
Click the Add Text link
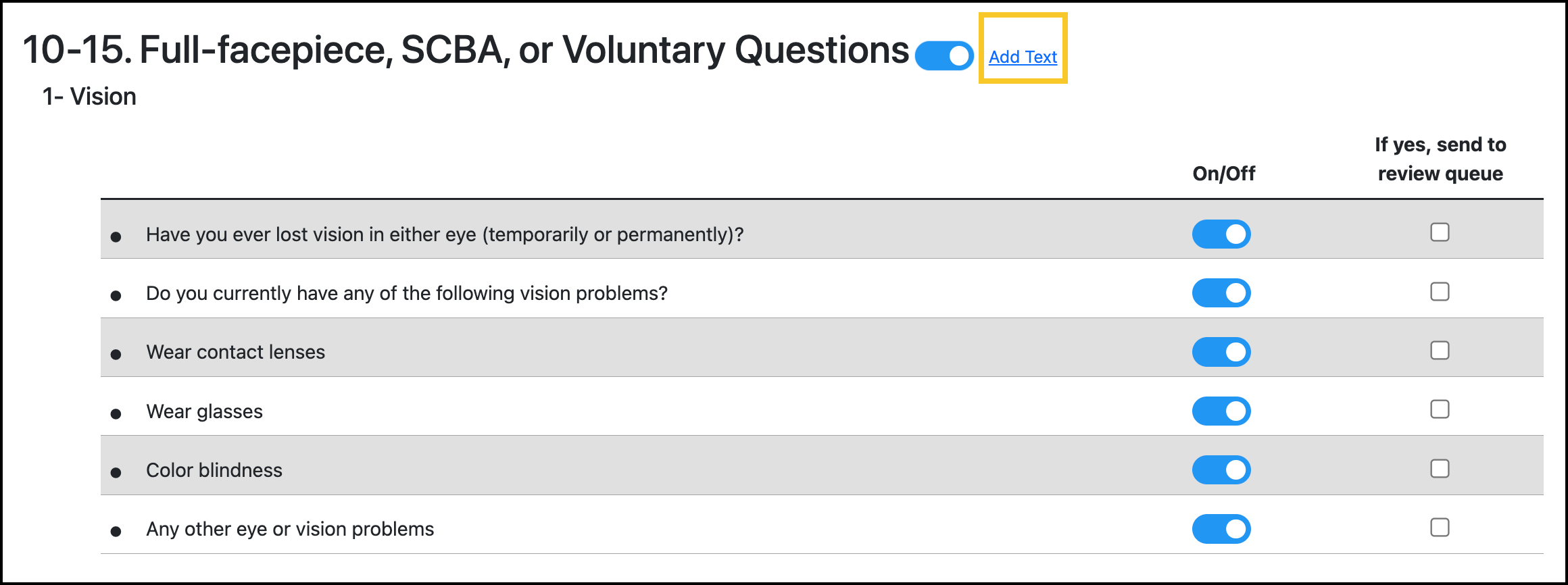tap(1023, 57)
